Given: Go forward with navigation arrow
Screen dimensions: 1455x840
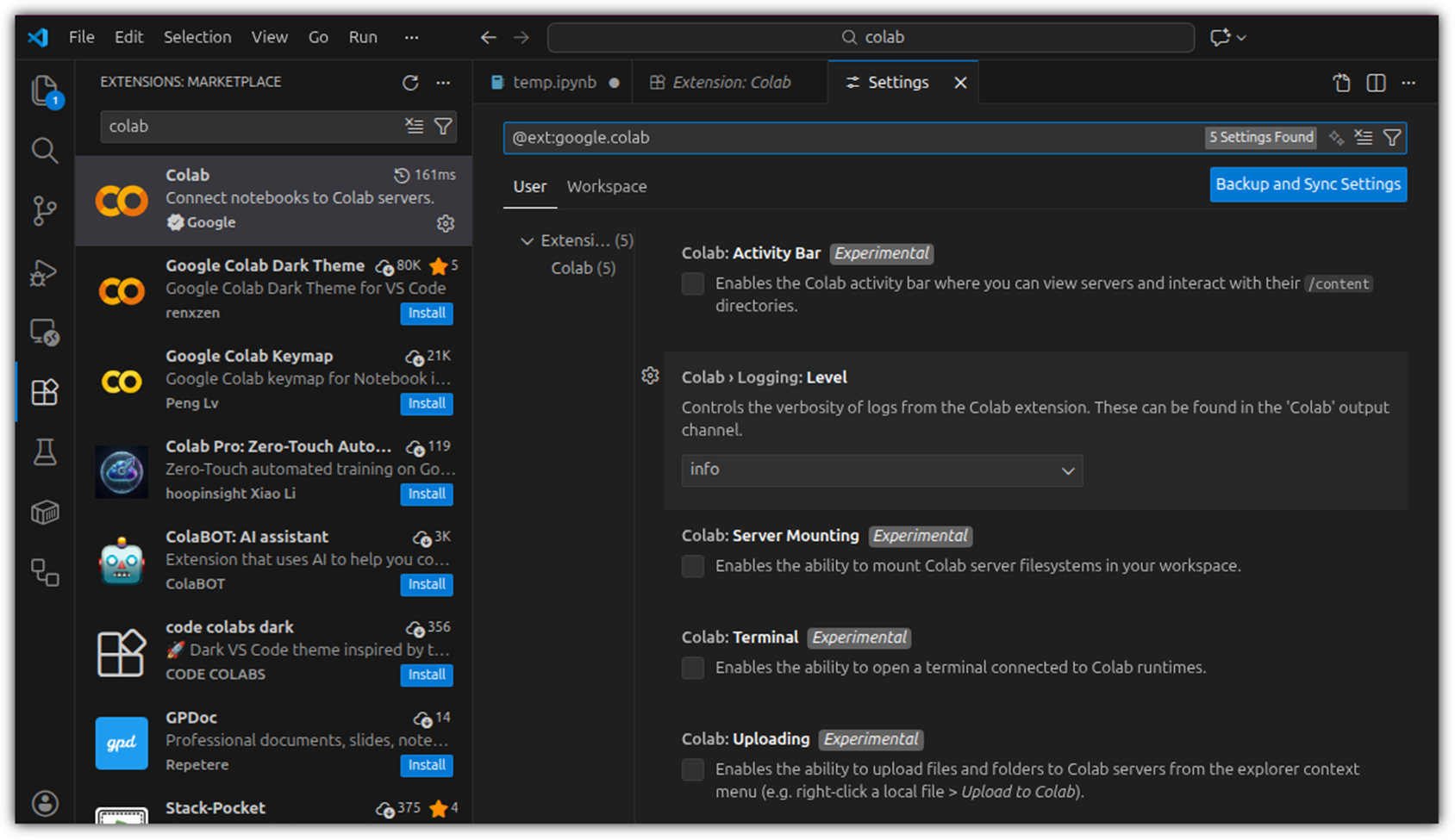Looking at the screenshot, I should (521, 37).
